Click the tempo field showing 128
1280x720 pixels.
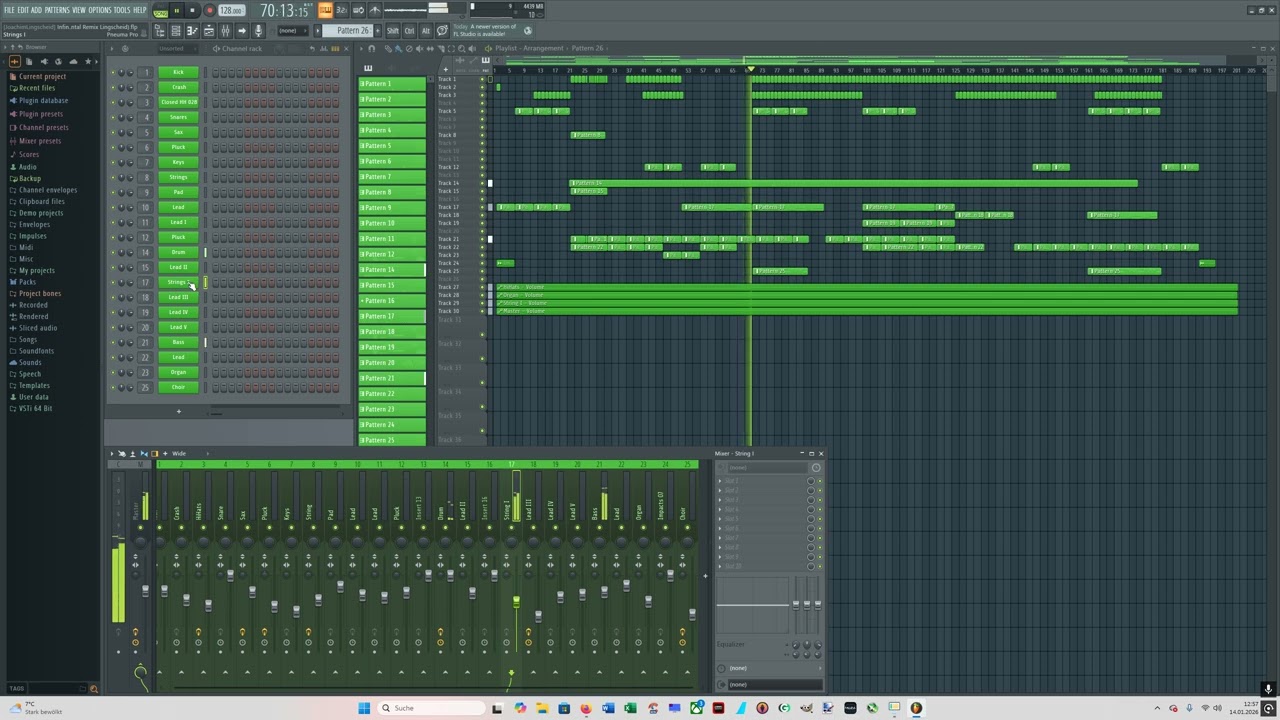pyautogui.click(x=231, y=10)
